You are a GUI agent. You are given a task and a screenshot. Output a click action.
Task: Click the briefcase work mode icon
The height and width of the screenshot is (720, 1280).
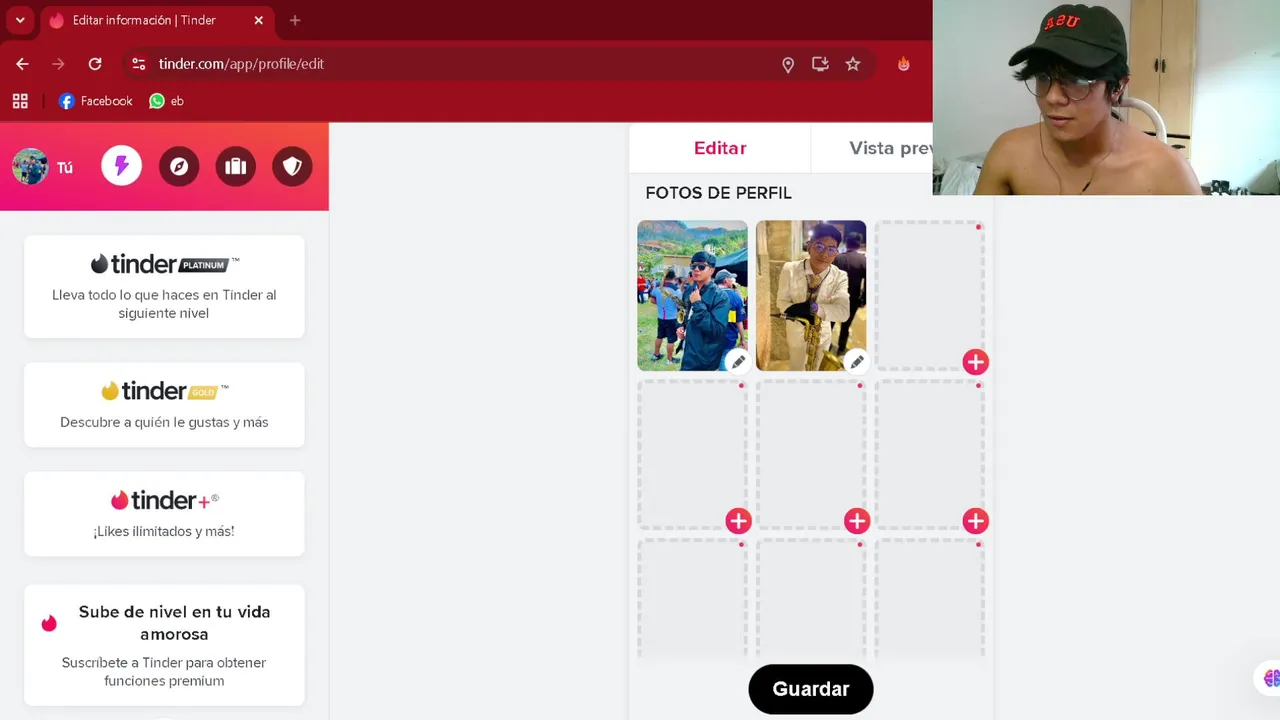pyautogui.click(x=236, y=167)
